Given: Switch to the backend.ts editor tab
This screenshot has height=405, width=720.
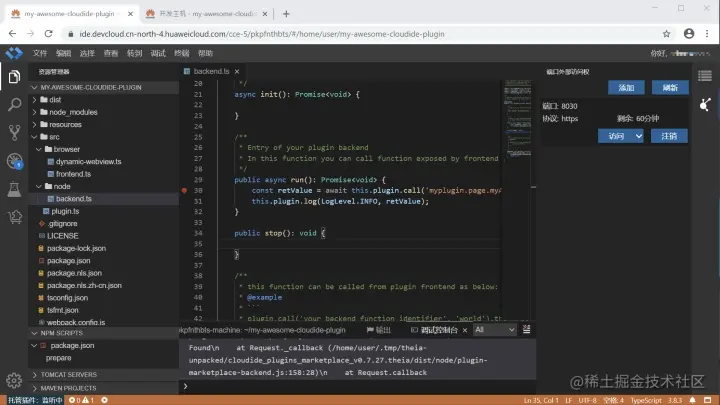Looking at the screenshot, I should (211, 72).
